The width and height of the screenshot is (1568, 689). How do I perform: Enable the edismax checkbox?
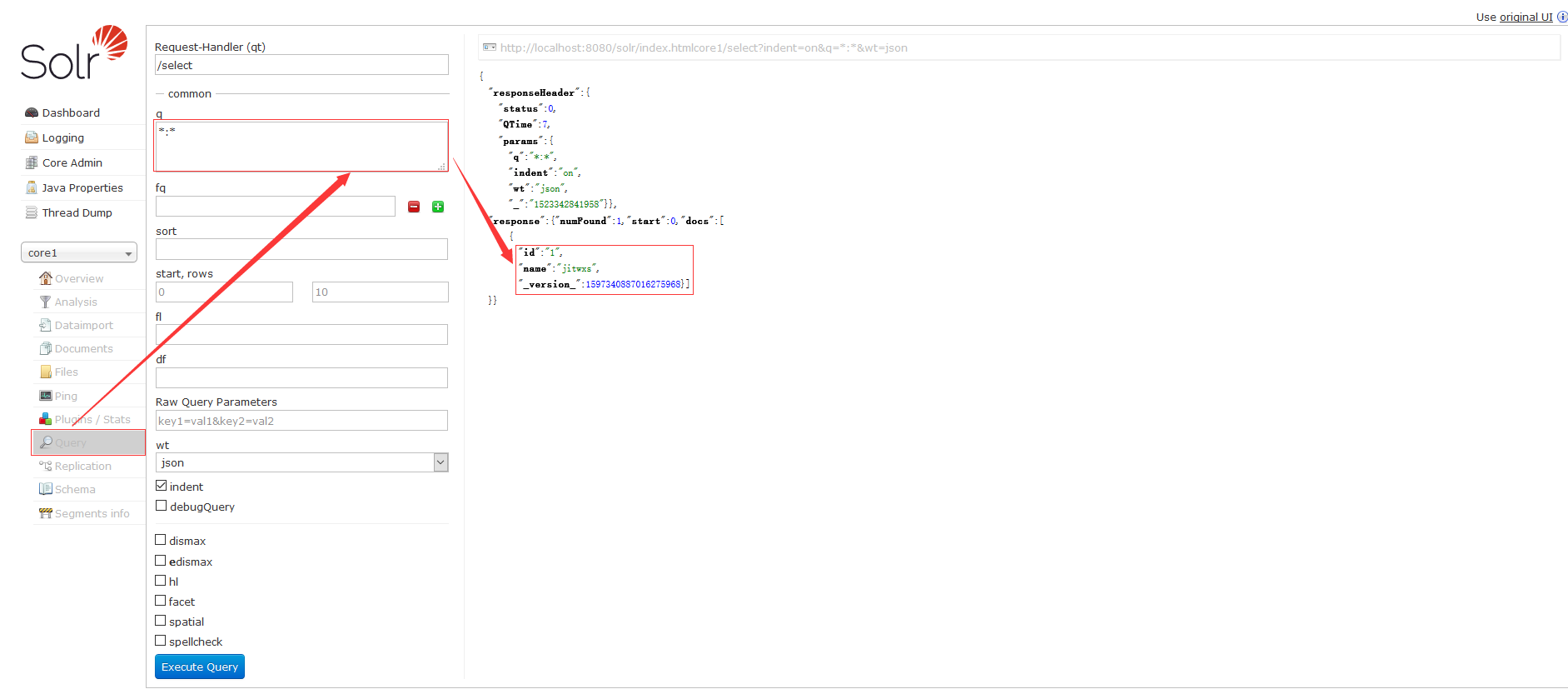(161, 561)
